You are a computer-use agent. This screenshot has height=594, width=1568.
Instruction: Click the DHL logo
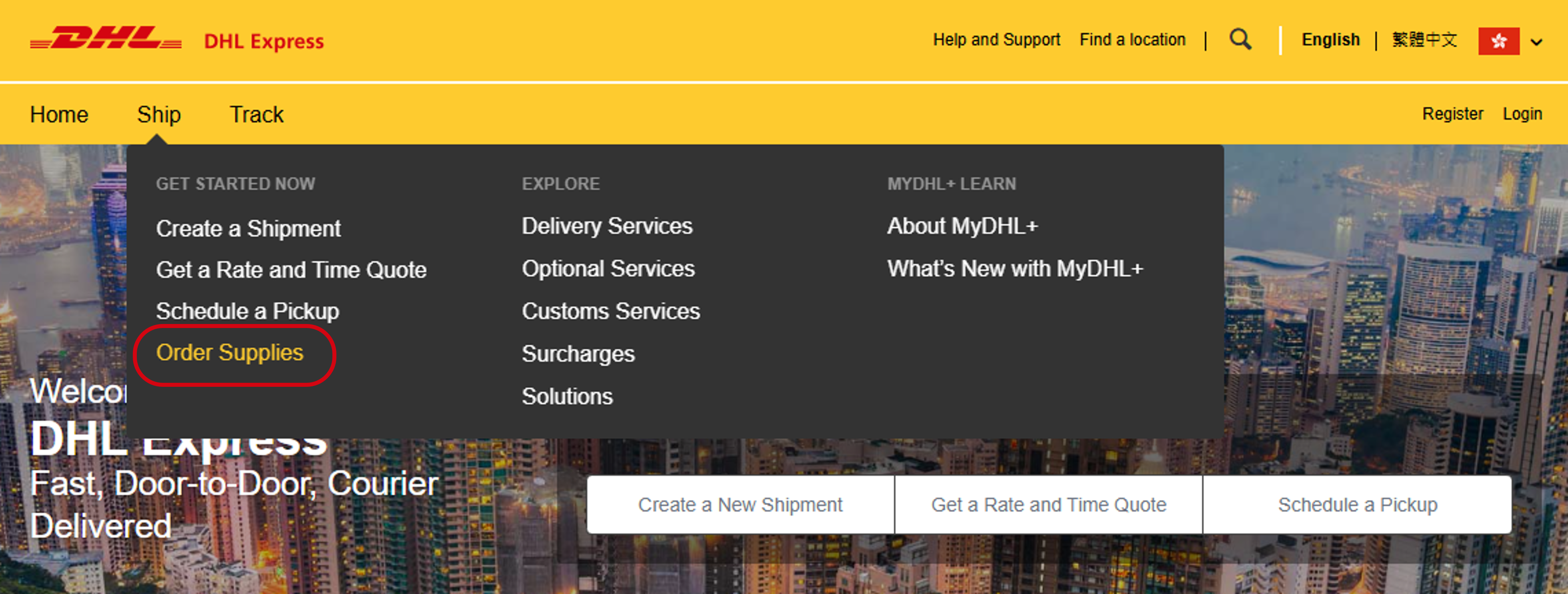pos(106,38)
